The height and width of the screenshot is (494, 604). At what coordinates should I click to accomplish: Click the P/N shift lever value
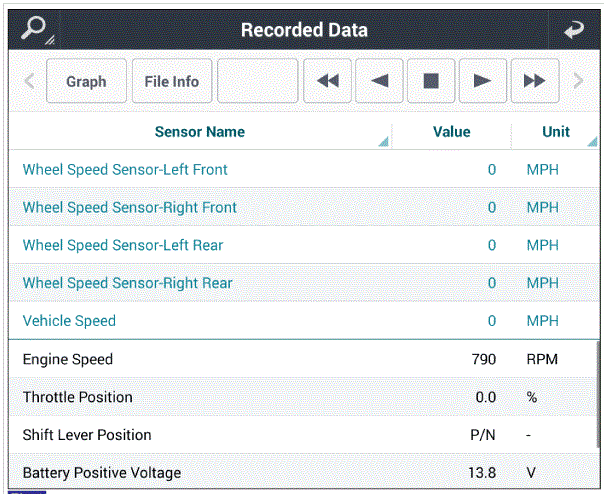click(x=483, y=435)
